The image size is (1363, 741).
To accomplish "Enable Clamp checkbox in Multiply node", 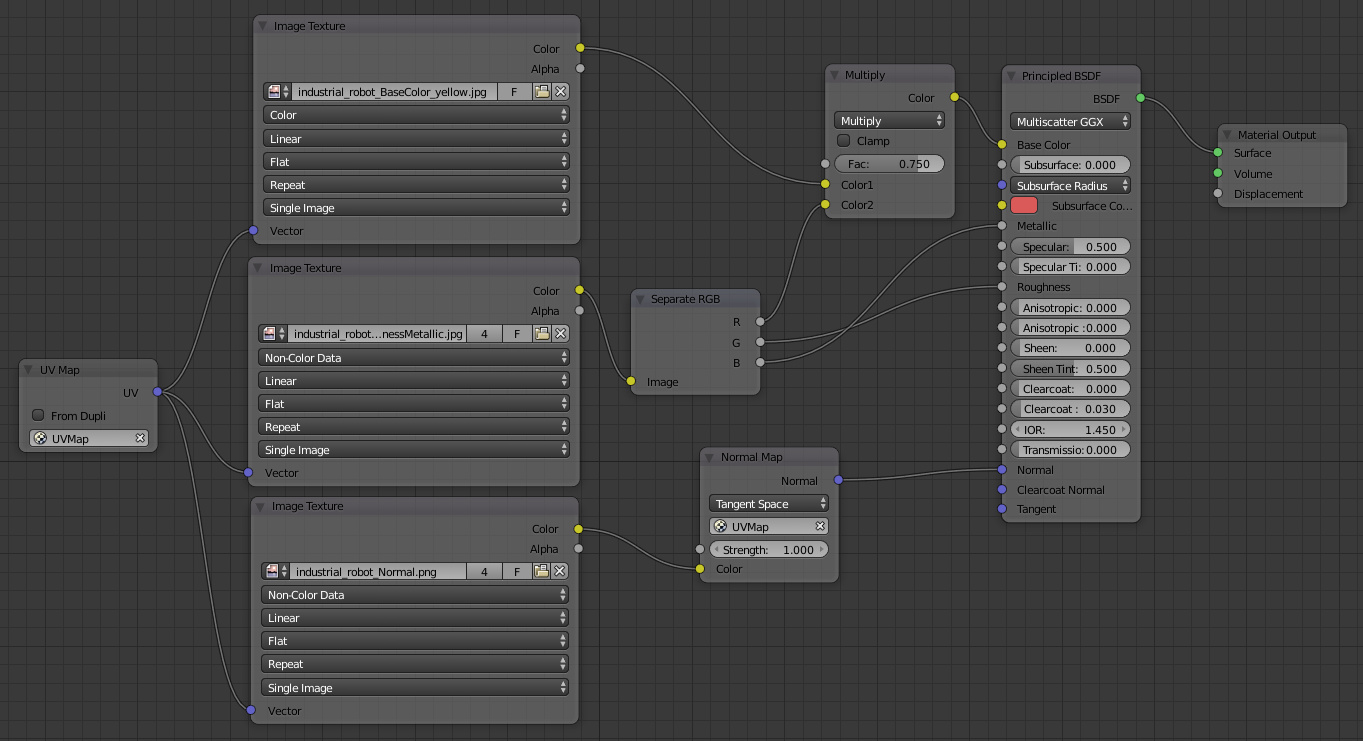I will tap(843, 141).
